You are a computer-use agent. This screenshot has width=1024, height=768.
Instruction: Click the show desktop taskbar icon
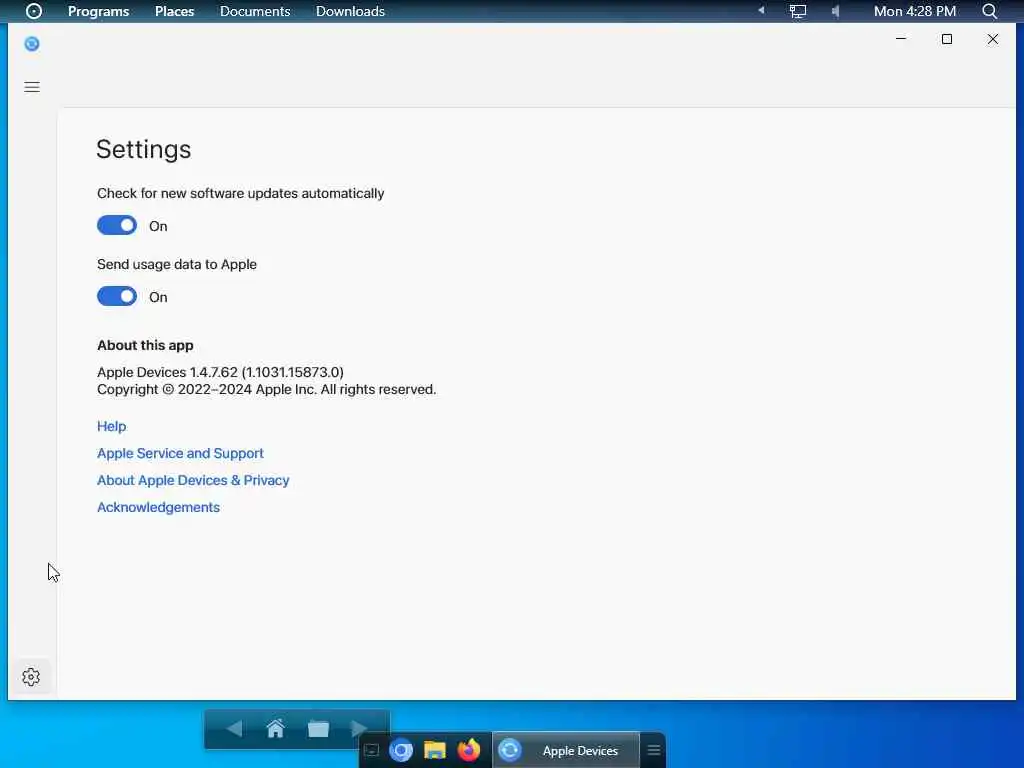pyautogui.click(x=372, y=750)
